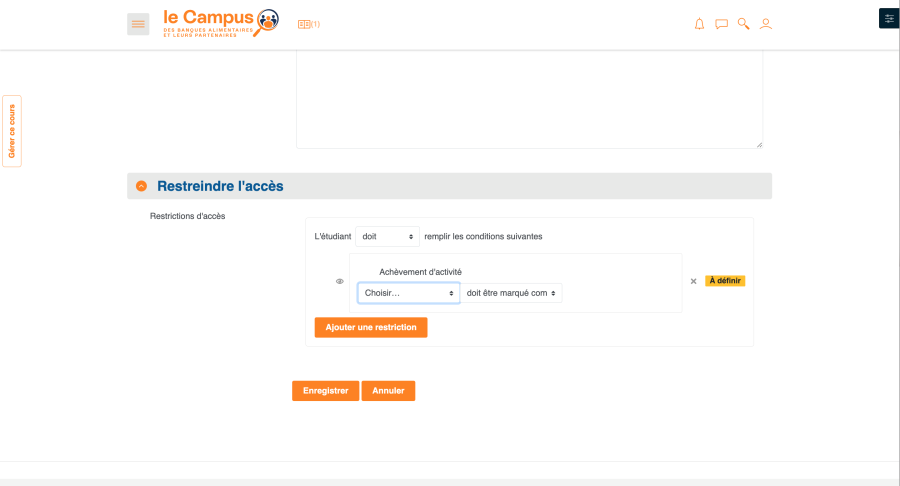This screenshot has height=486, width=900.
Task: Delete the activity completion restriction
Action: [x=694, y=281]
